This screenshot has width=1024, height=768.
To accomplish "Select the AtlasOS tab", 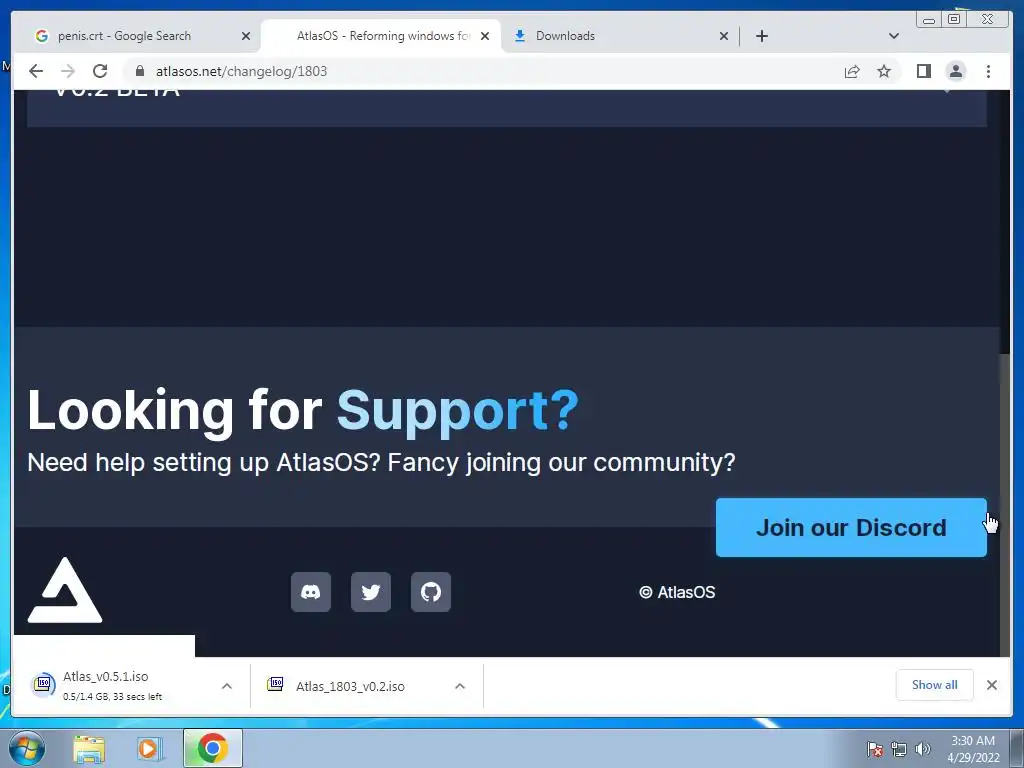I will point(379,36).
